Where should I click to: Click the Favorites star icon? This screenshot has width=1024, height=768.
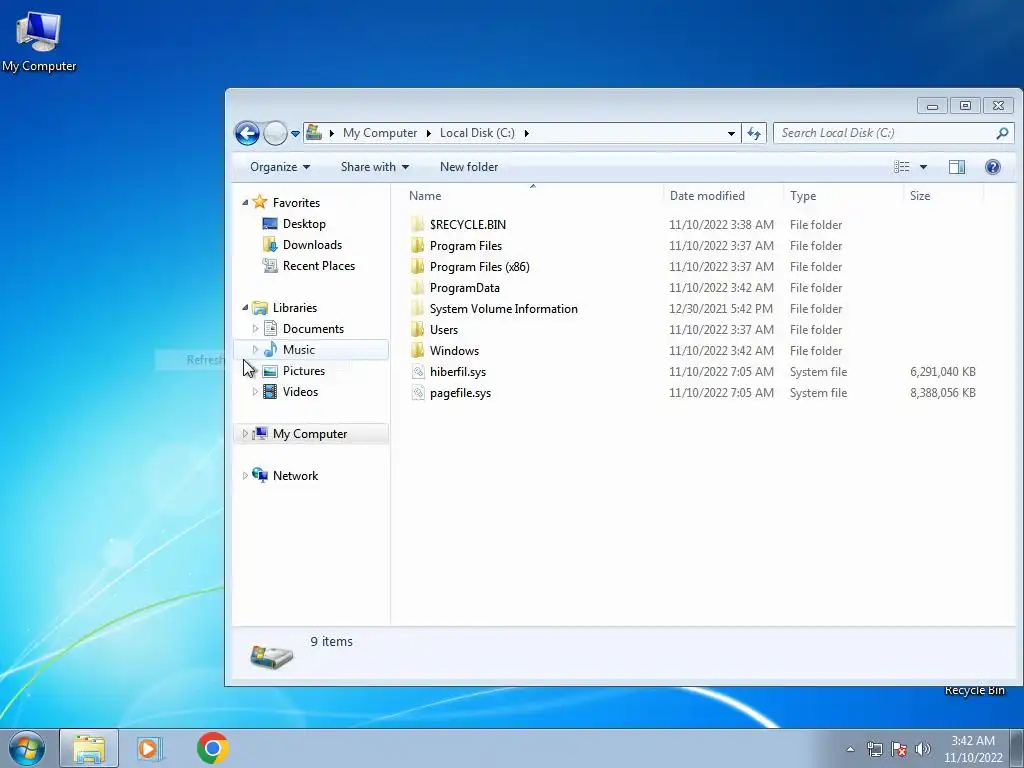(260, 202)
